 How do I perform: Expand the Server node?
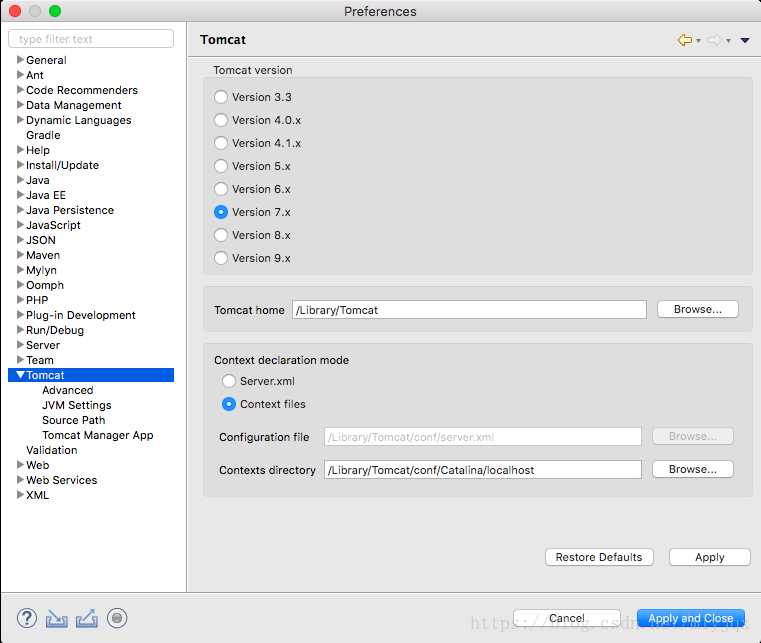coord(20,345)
